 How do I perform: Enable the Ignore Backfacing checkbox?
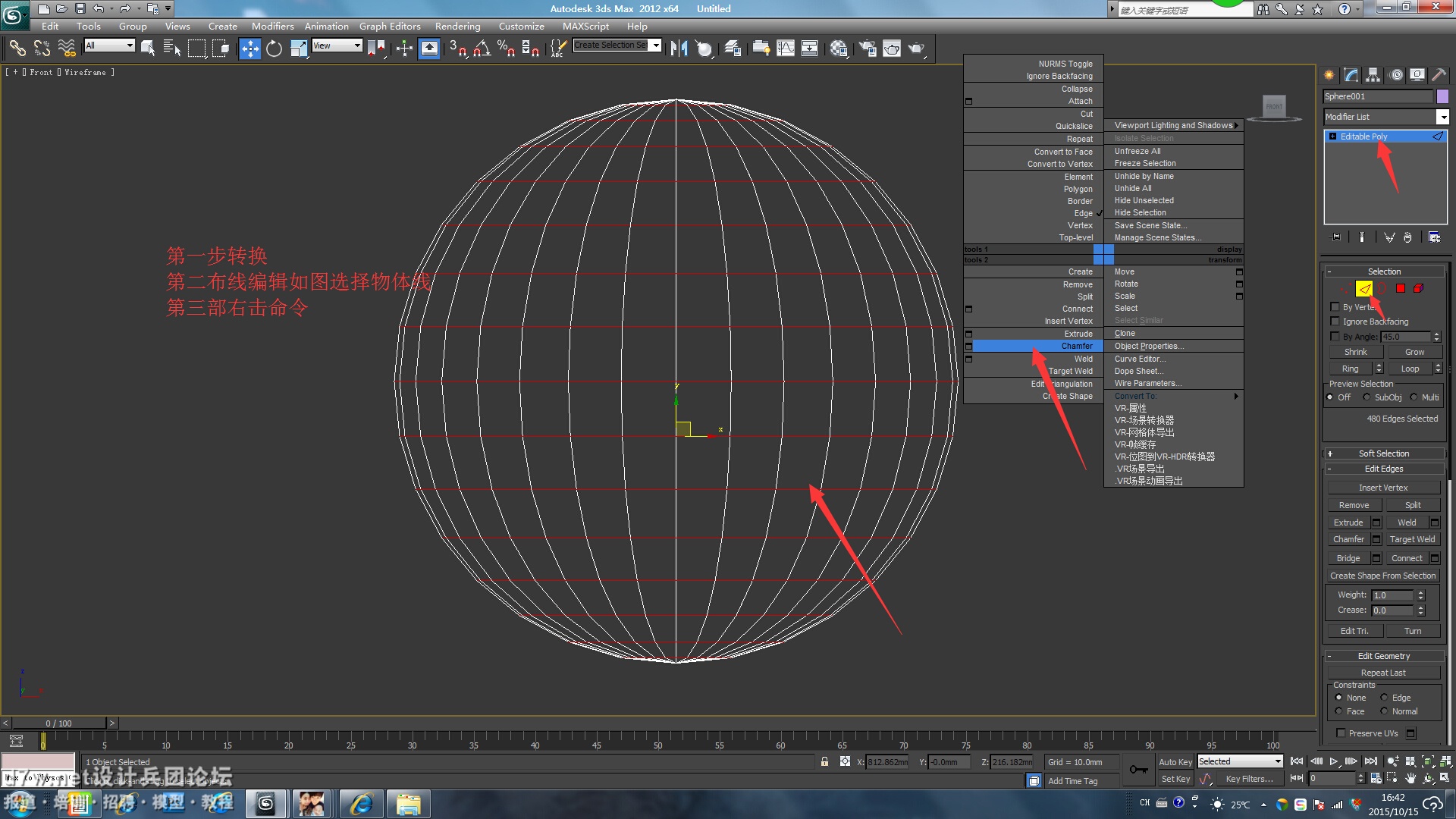1335,322
